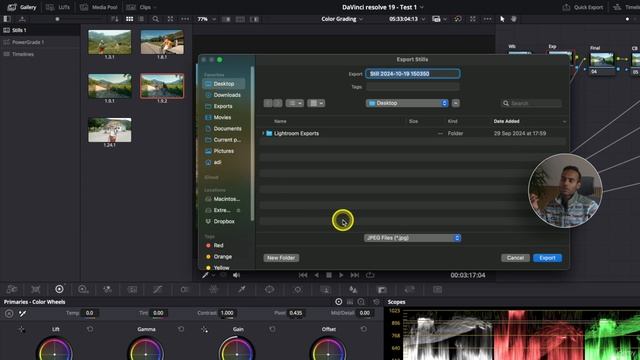The height and width of the screenshot is (360, 640).
Task: Select the Final node in node graph
Action: coord(602,60)
